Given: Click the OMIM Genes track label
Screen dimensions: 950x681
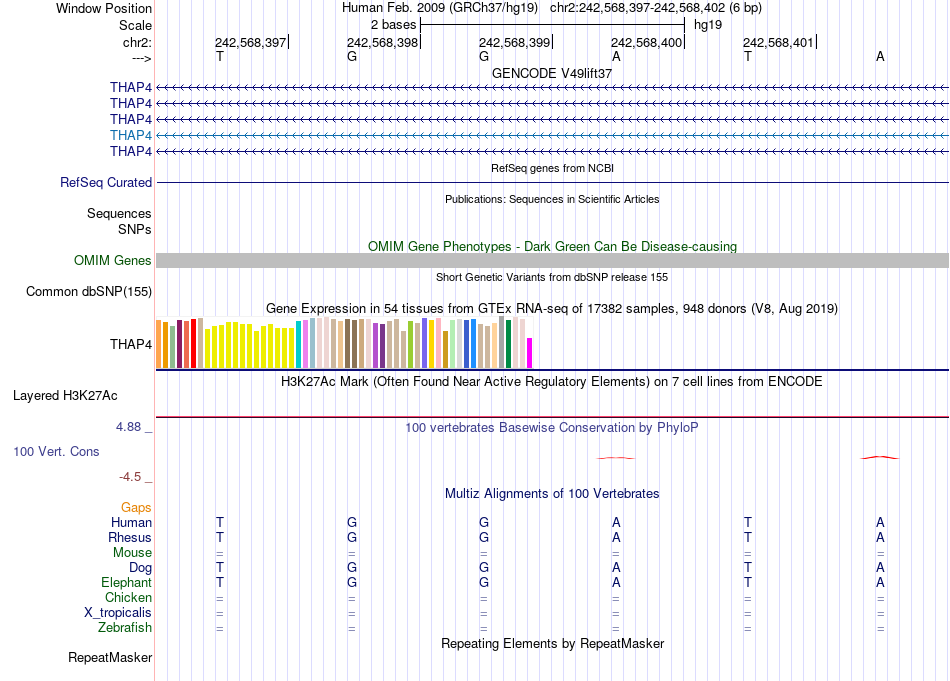Looking at the screenshot, I should pyautogui.click(x=113, y=261).
